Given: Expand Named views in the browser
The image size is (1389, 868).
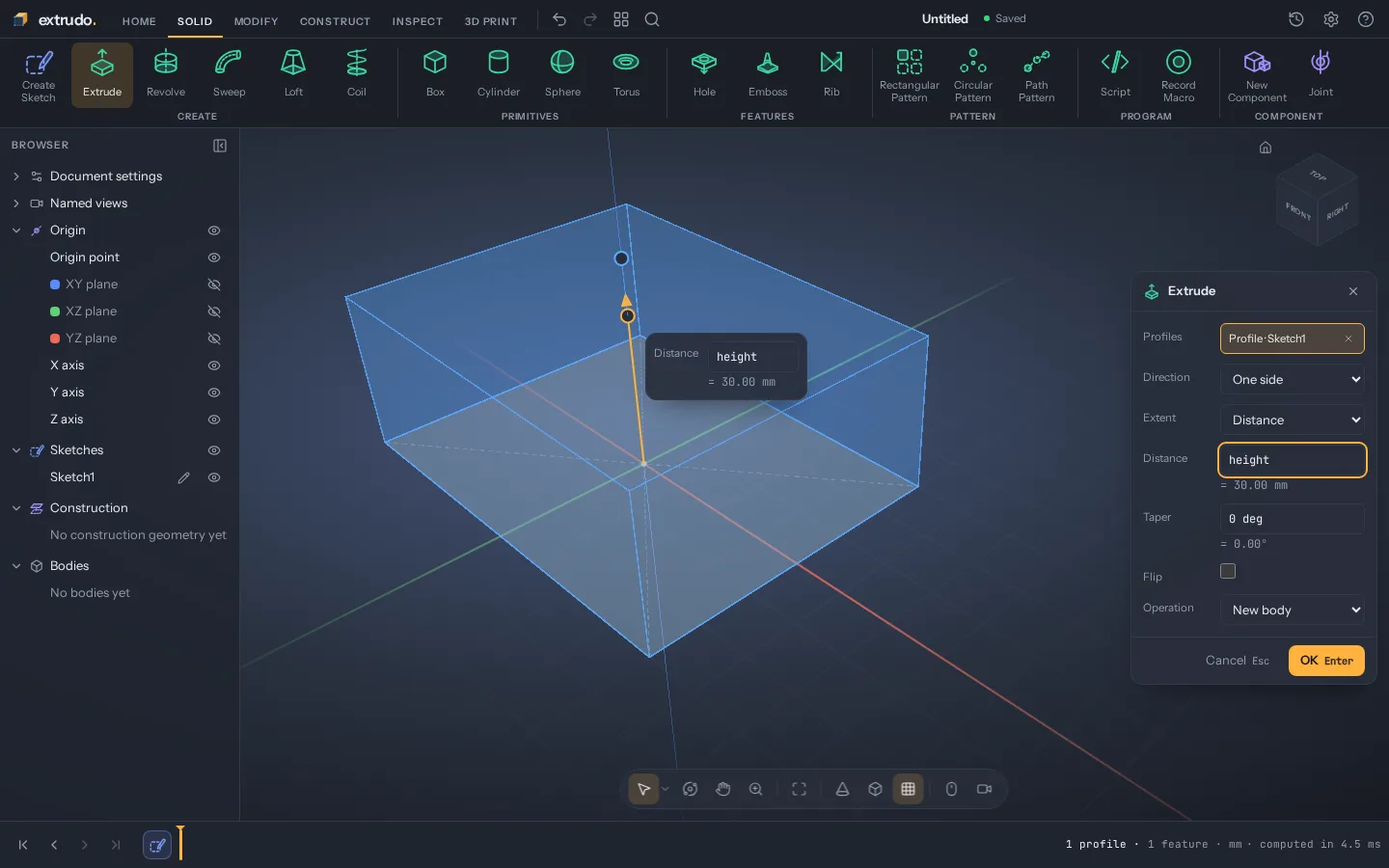Looking at the screenshot, I should pos(16,203).
